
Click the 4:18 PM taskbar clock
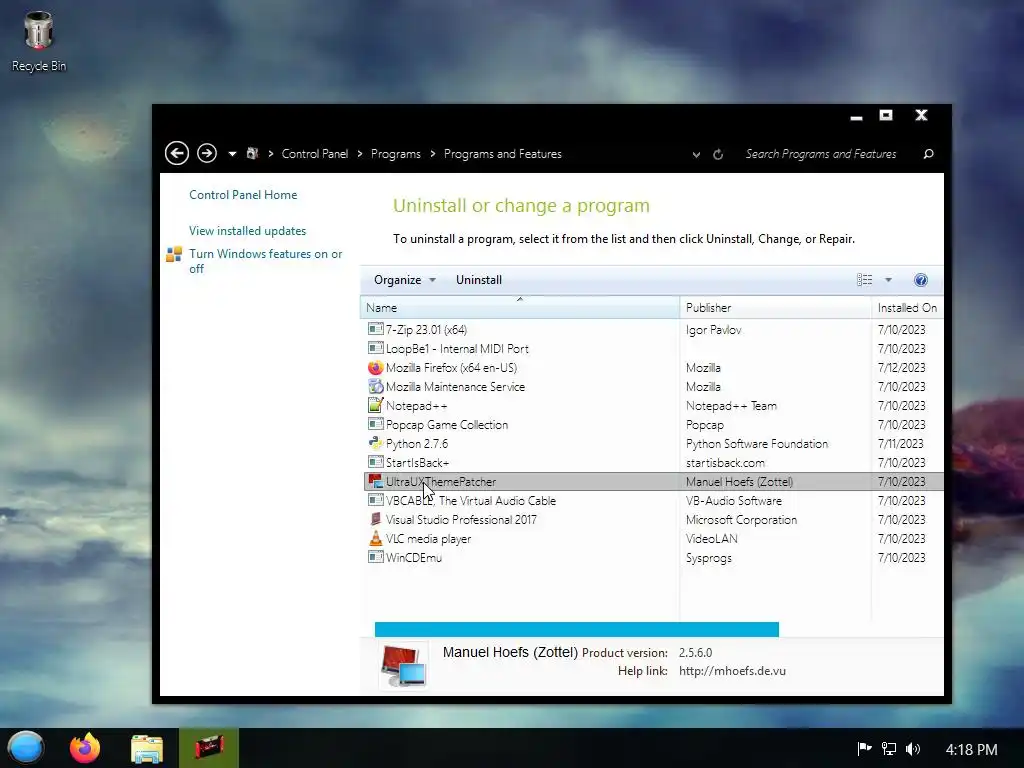(971, 749)
